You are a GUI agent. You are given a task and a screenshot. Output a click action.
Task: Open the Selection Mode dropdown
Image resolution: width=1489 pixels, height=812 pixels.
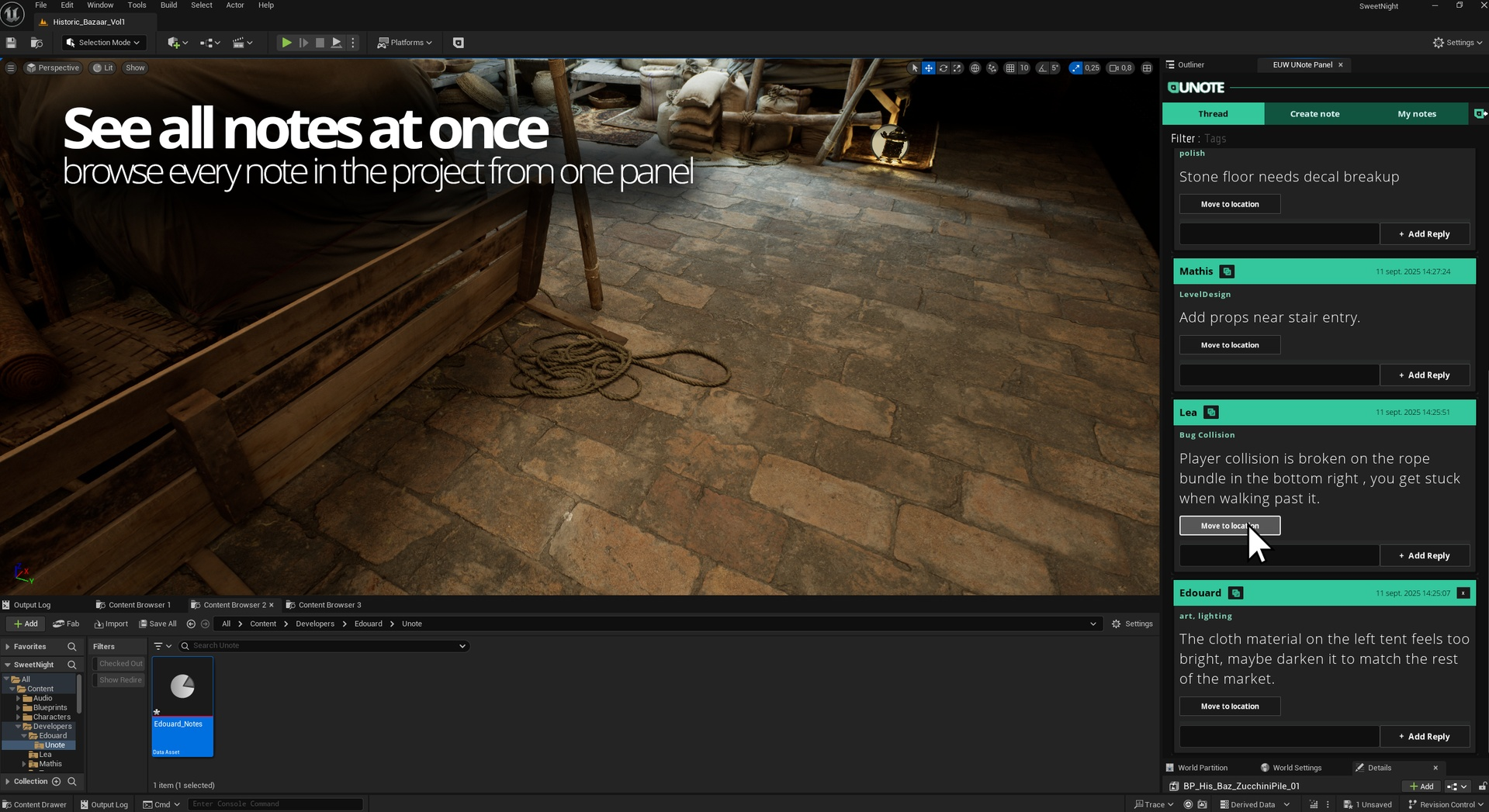(x=103, y=43)
